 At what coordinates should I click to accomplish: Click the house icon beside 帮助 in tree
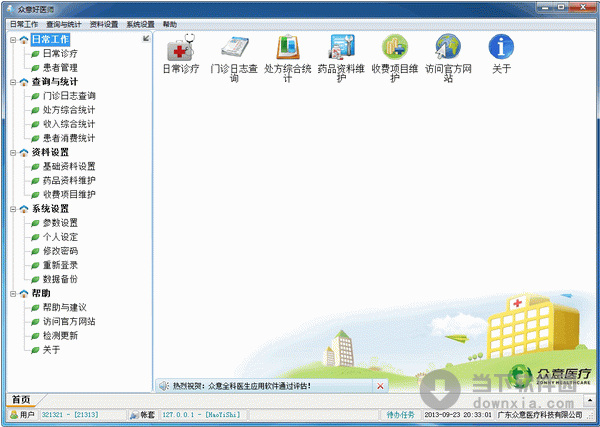point(24,293)
